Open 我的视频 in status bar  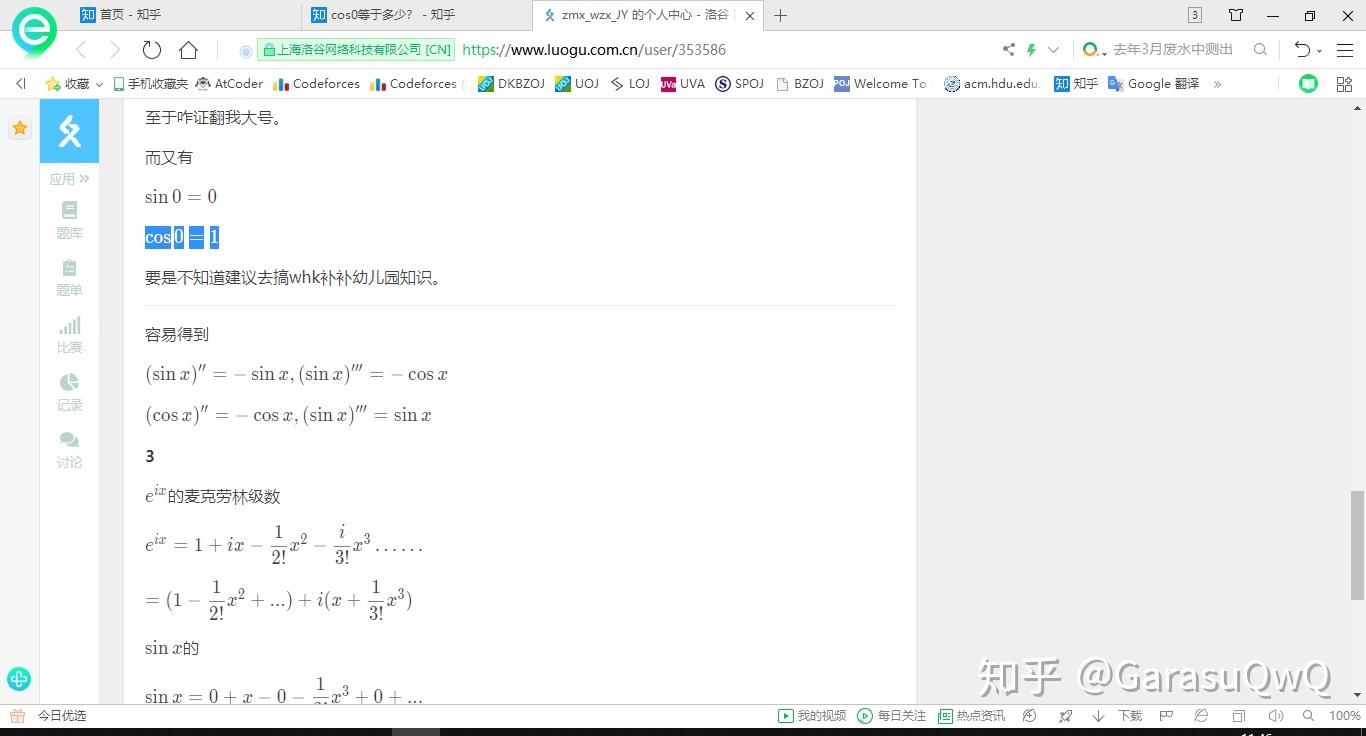(x=813, y=716)
